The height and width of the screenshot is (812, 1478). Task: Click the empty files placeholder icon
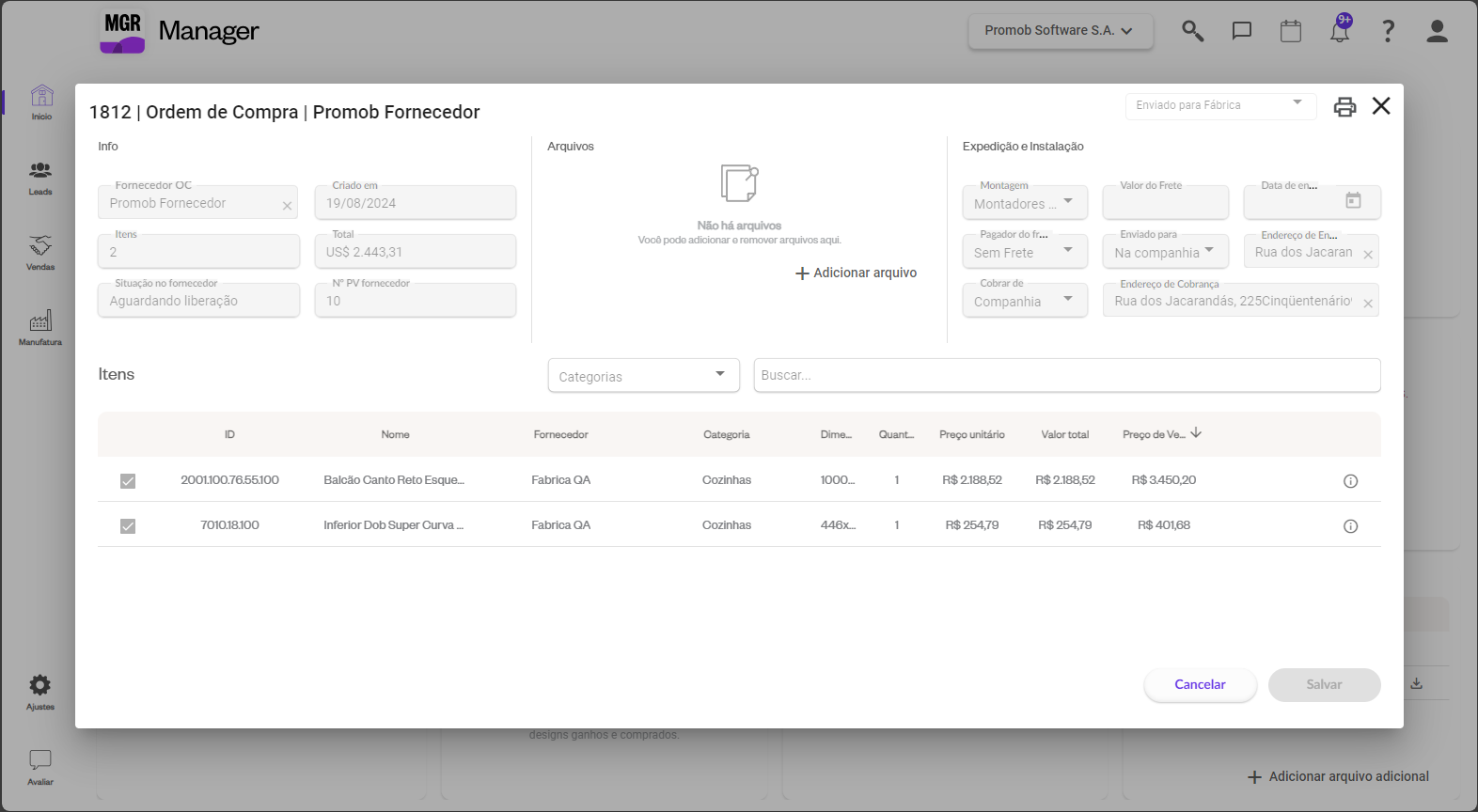tap(739, 182)
